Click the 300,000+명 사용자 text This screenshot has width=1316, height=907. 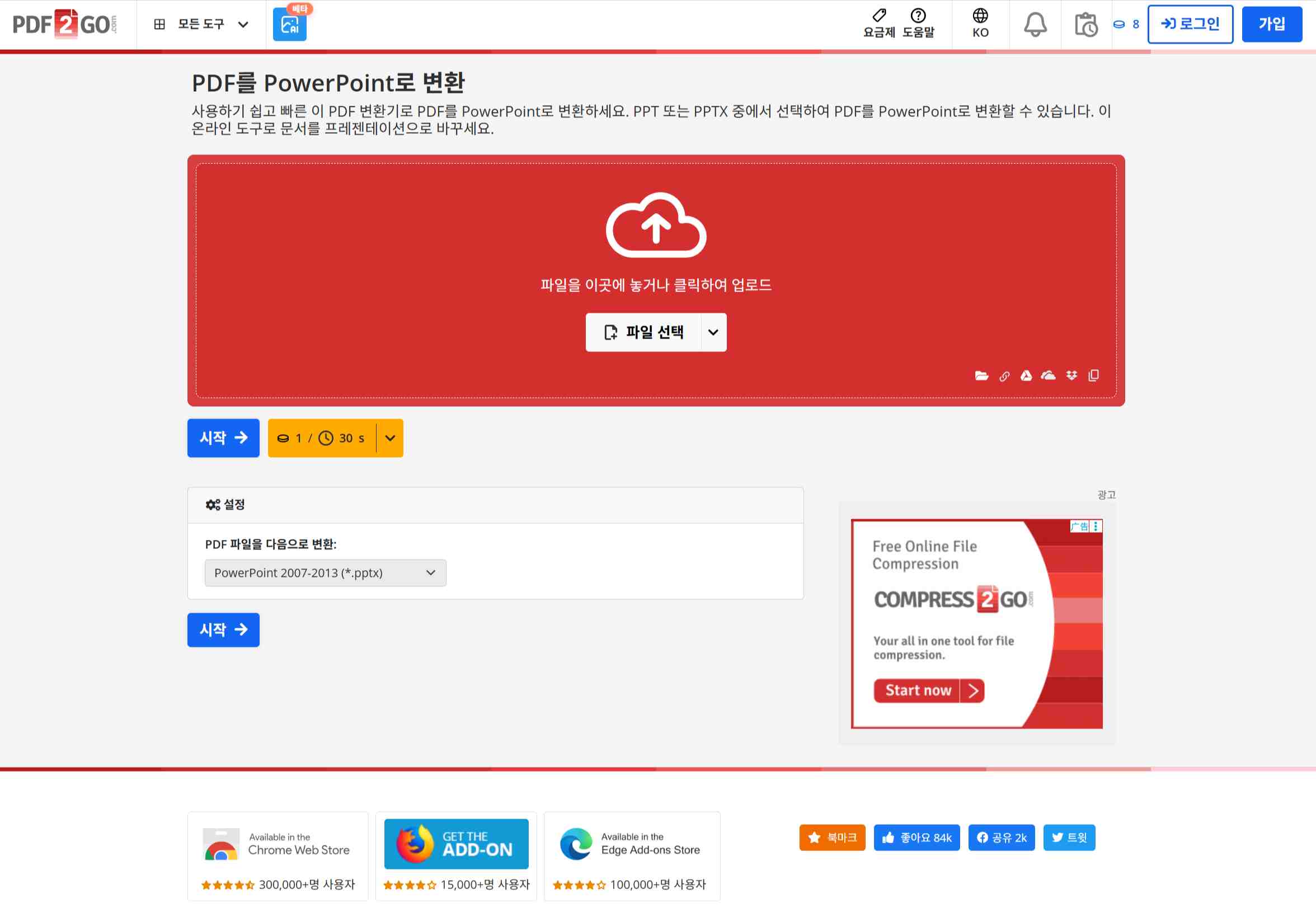pos(307,885)
